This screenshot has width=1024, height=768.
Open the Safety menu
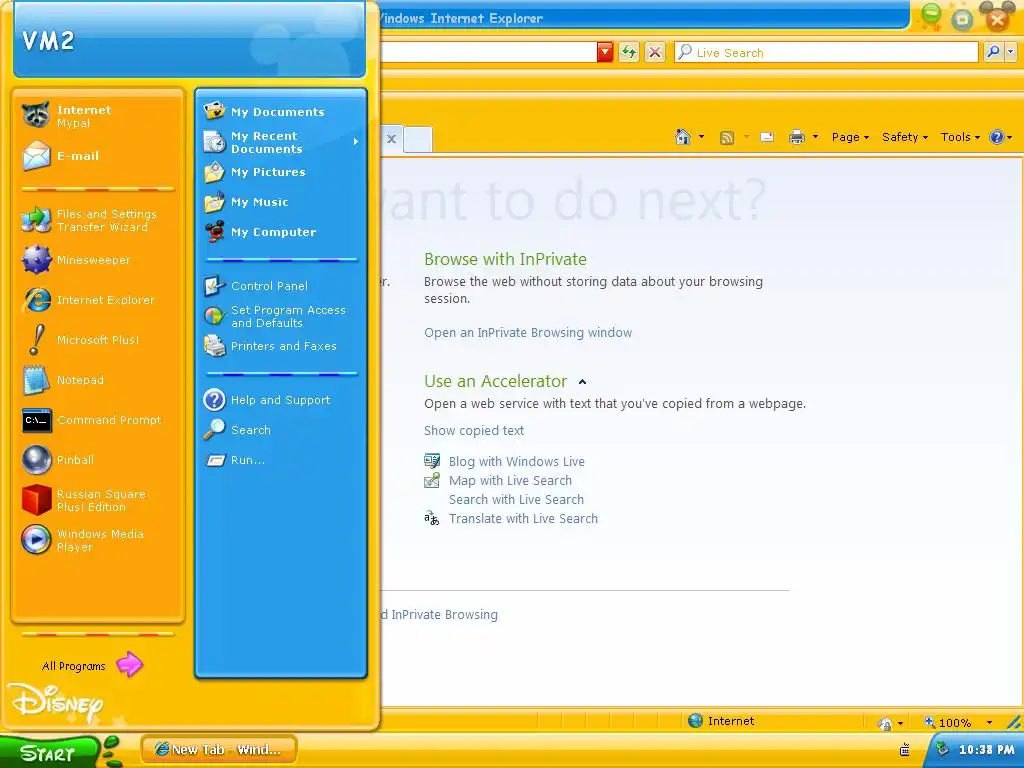click(904, 137)
